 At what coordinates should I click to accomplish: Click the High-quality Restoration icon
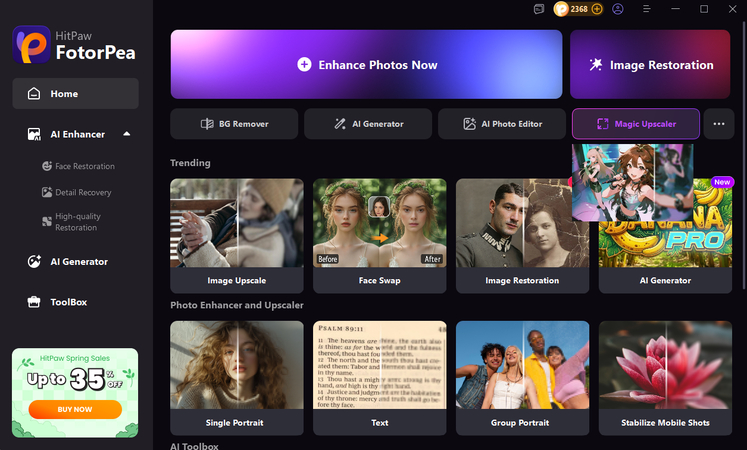point(47,221)
